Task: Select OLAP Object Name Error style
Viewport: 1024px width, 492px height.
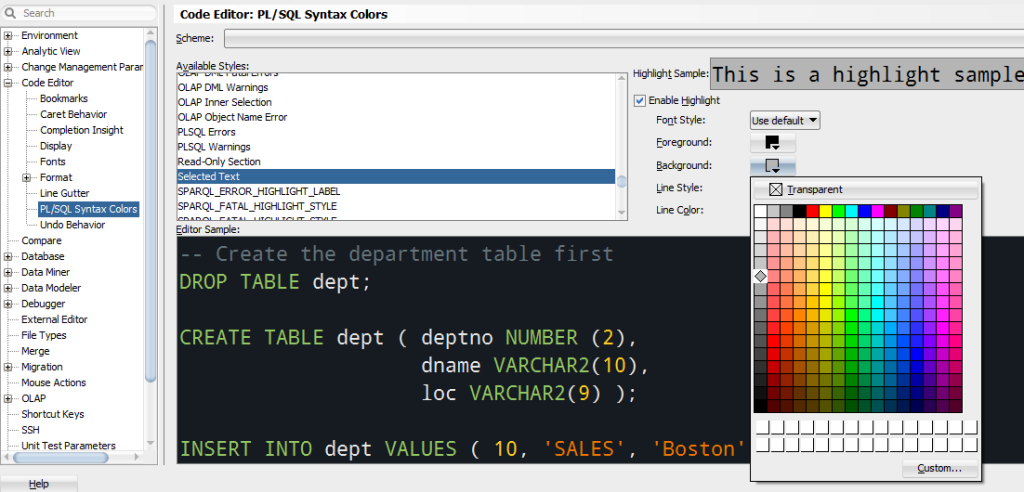Action: click(x=396, y=117)
